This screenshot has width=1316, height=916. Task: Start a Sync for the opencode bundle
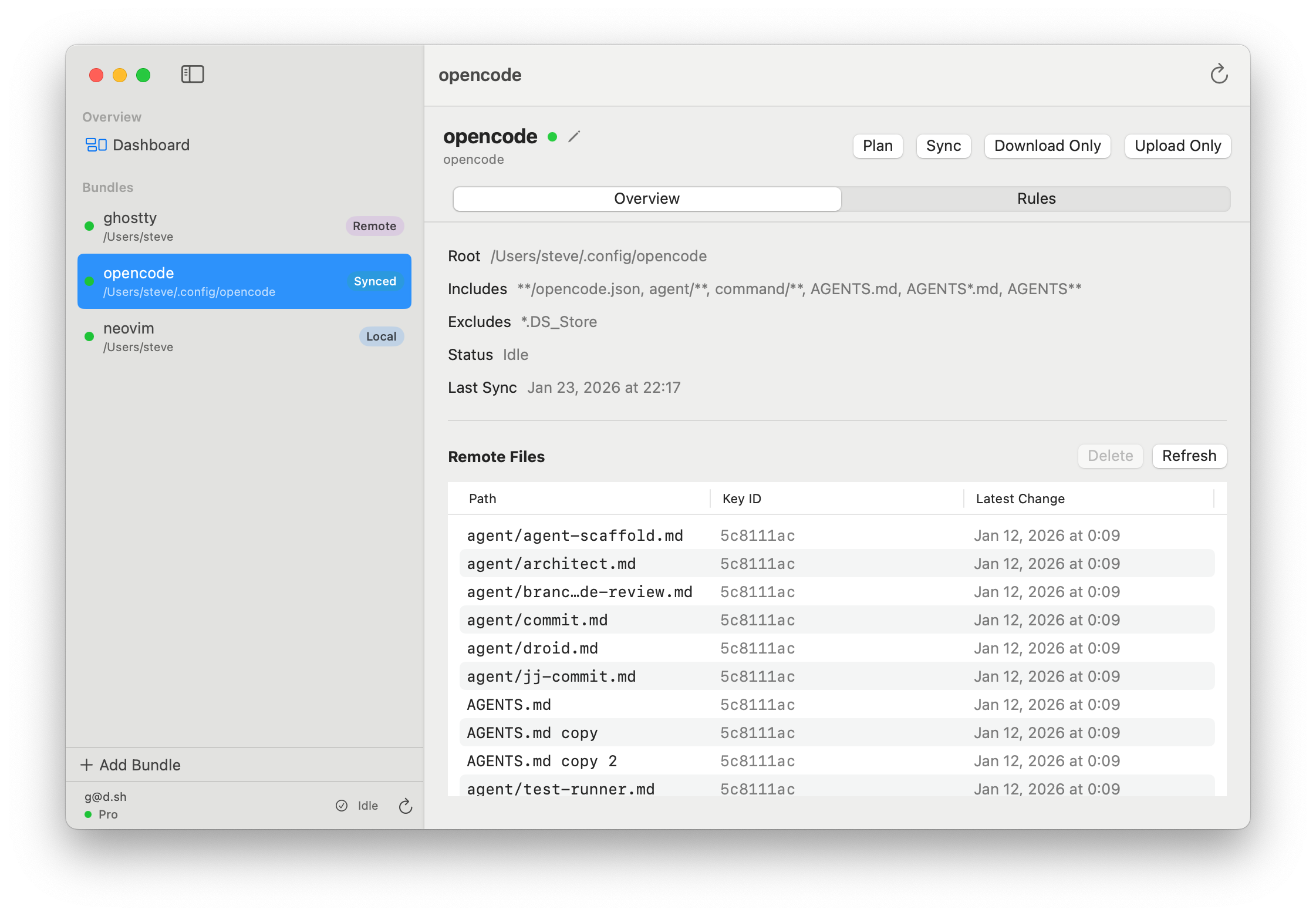tap(943, 146)
